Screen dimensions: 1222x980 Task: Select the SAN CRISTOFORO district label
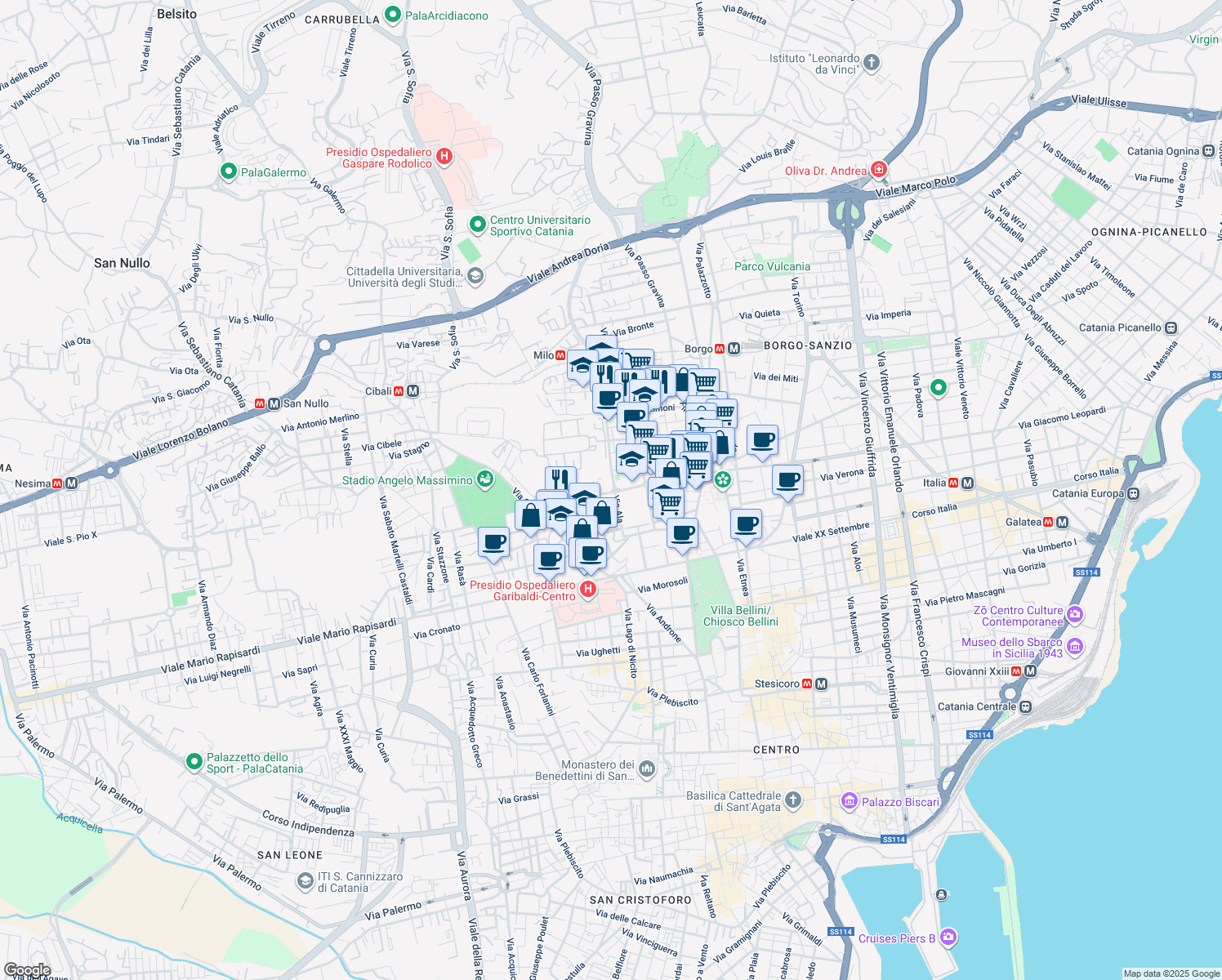[x=641, y=900]
